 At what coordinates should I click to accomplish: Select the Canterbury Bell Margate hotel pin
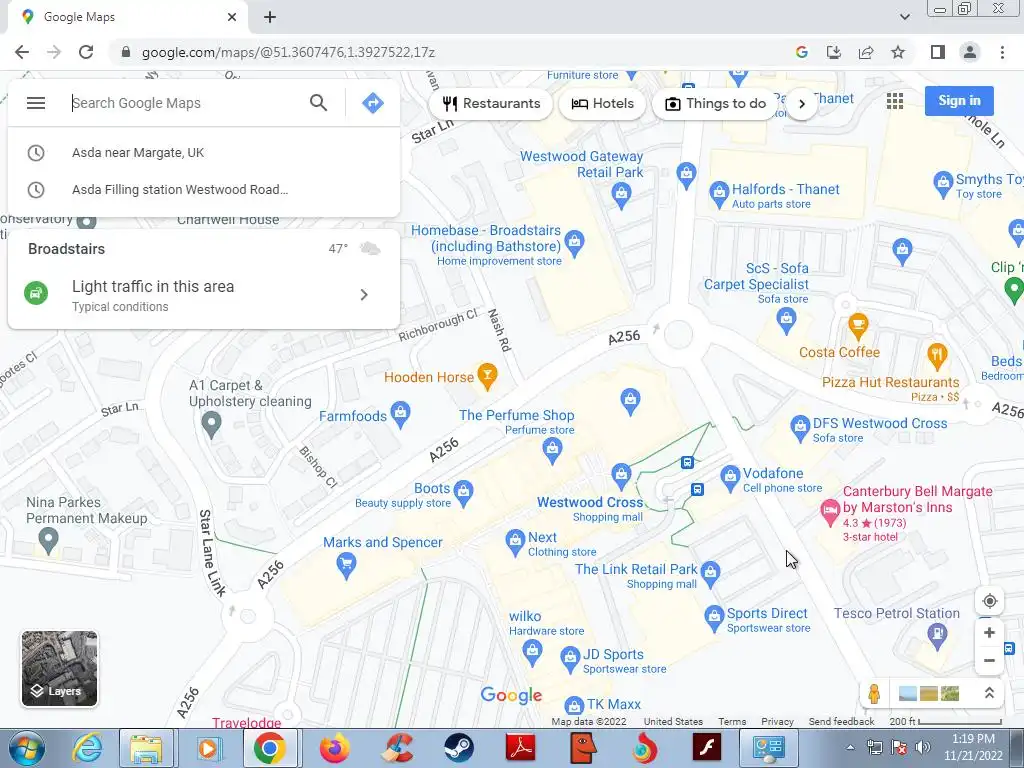click(829, 512)
